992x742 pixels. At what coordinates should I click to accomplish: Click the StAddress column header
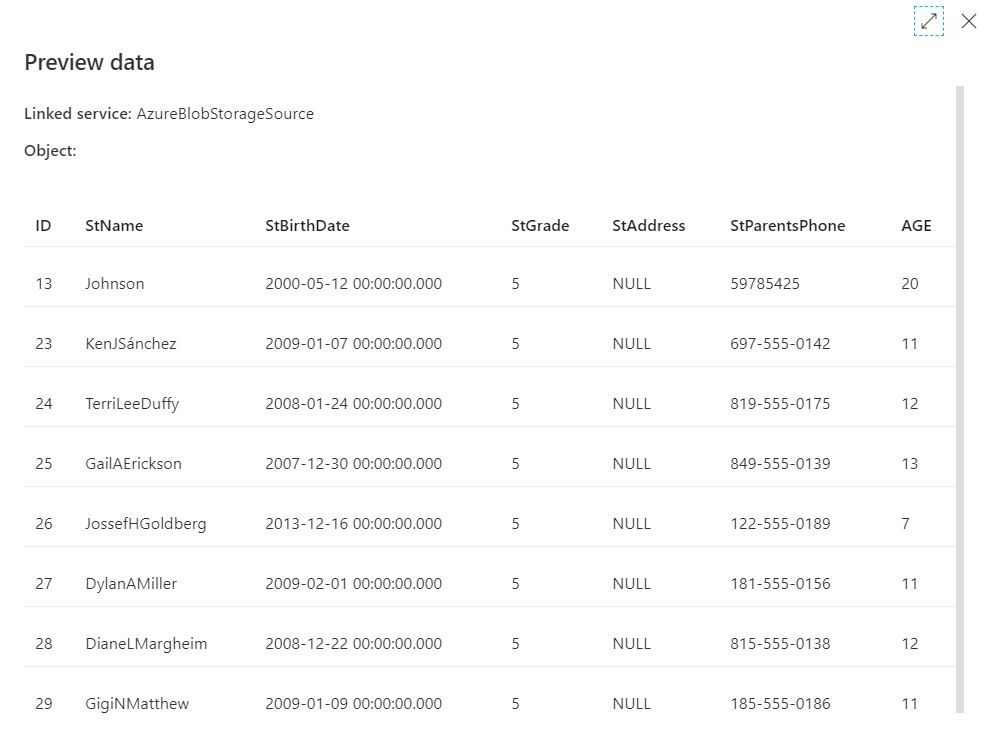tap(648, 225)
